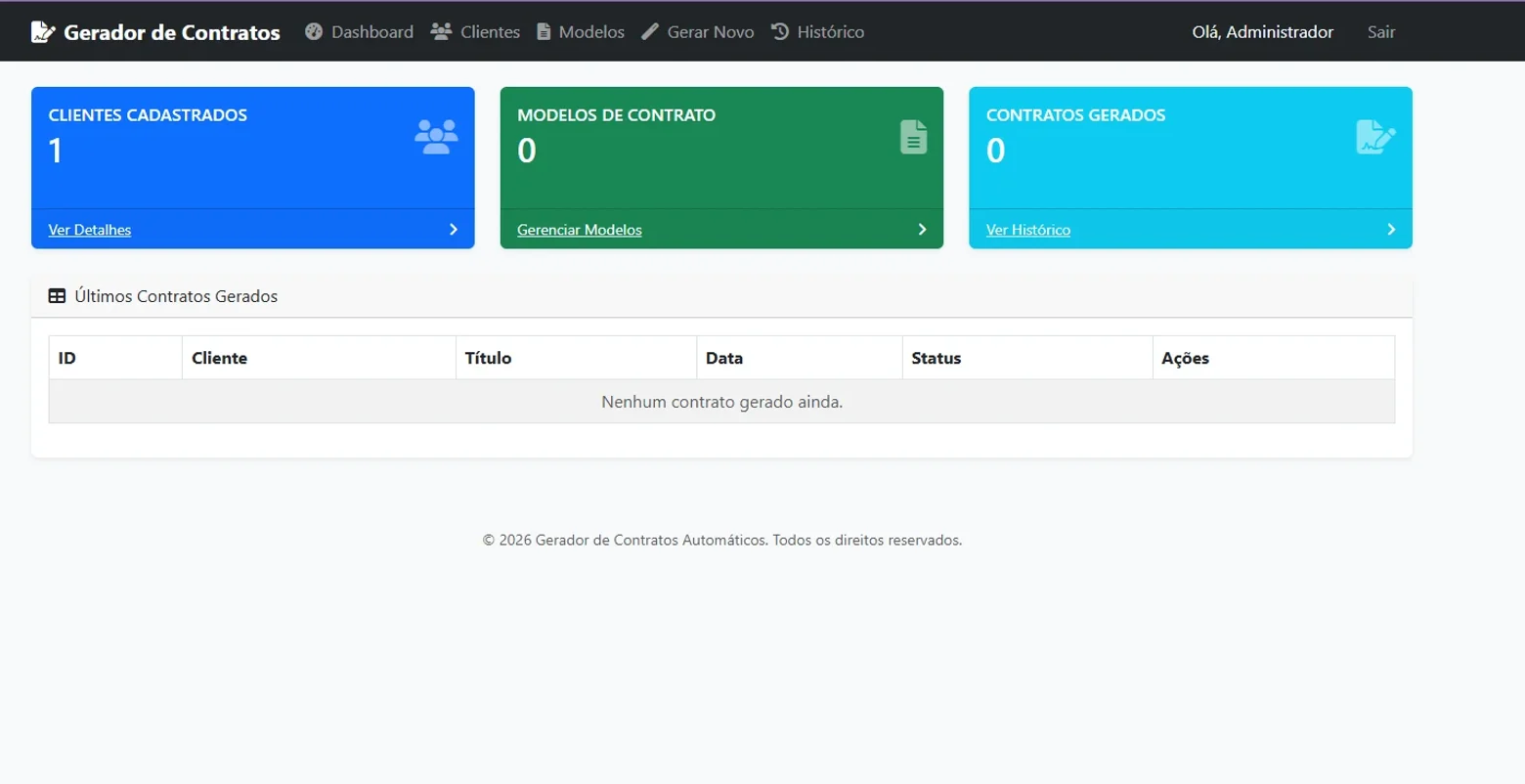This screenshot has width=1525, height=784.
Task: Click the Título column header
Action: [576, 358]
